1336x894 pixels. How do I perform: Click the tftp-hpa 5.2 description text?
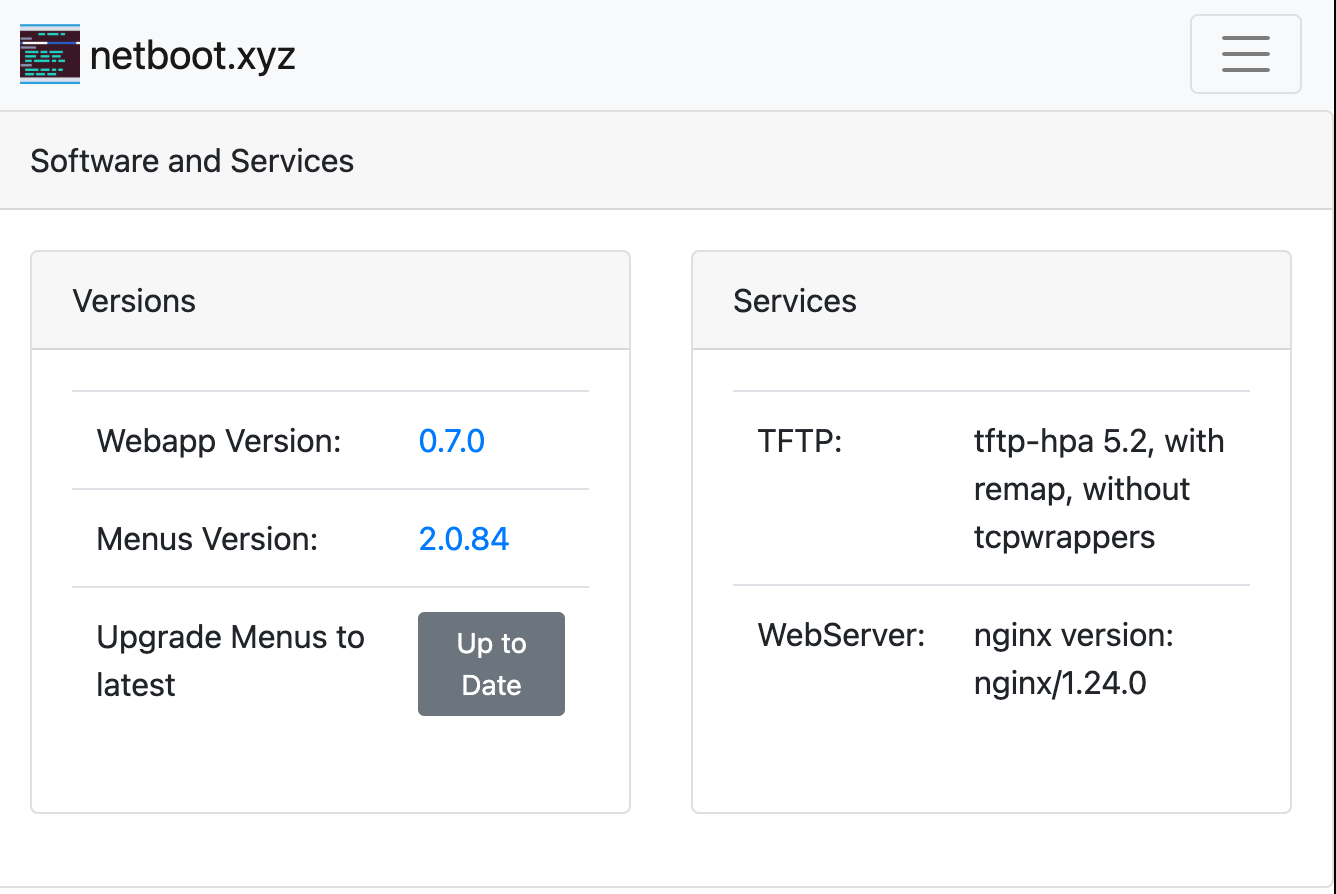click(x=1099, y=489)
